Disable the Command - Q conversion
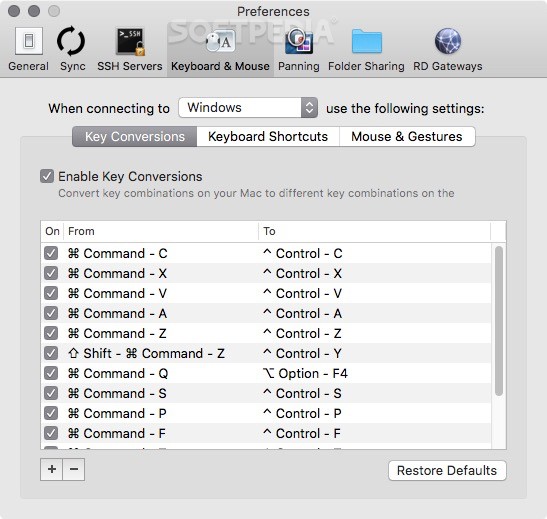Image resolution: width=547 pixels, height=519 pixels. tap(51, 373)
